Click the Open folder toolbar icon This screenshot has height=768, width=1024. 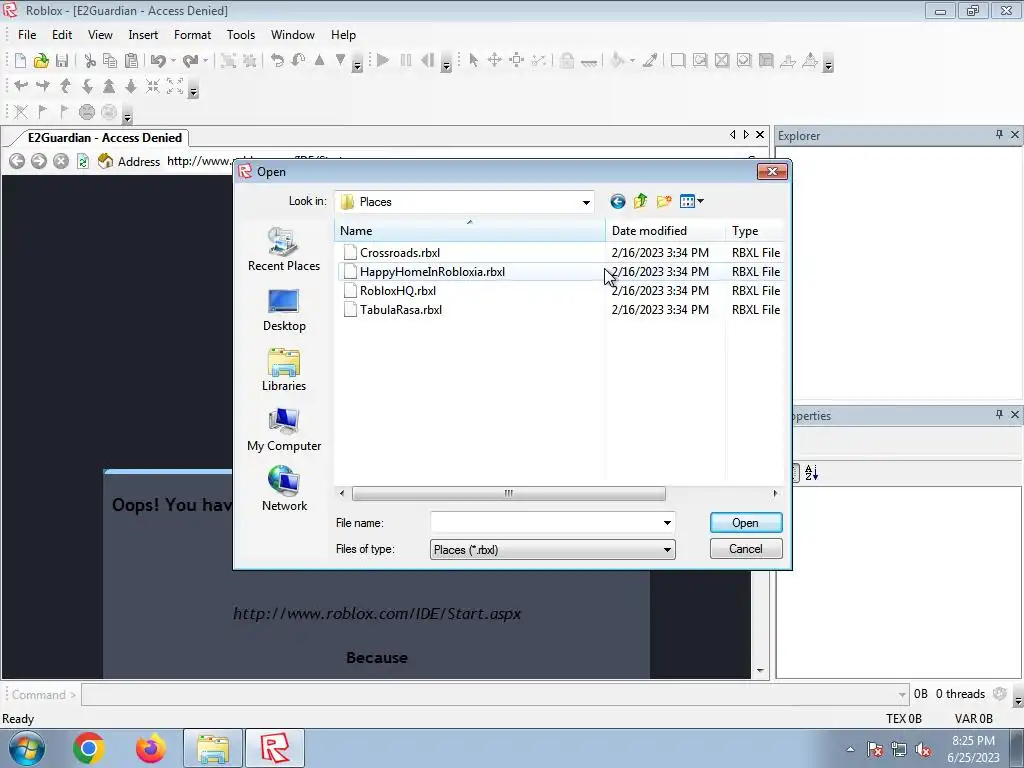41,61
